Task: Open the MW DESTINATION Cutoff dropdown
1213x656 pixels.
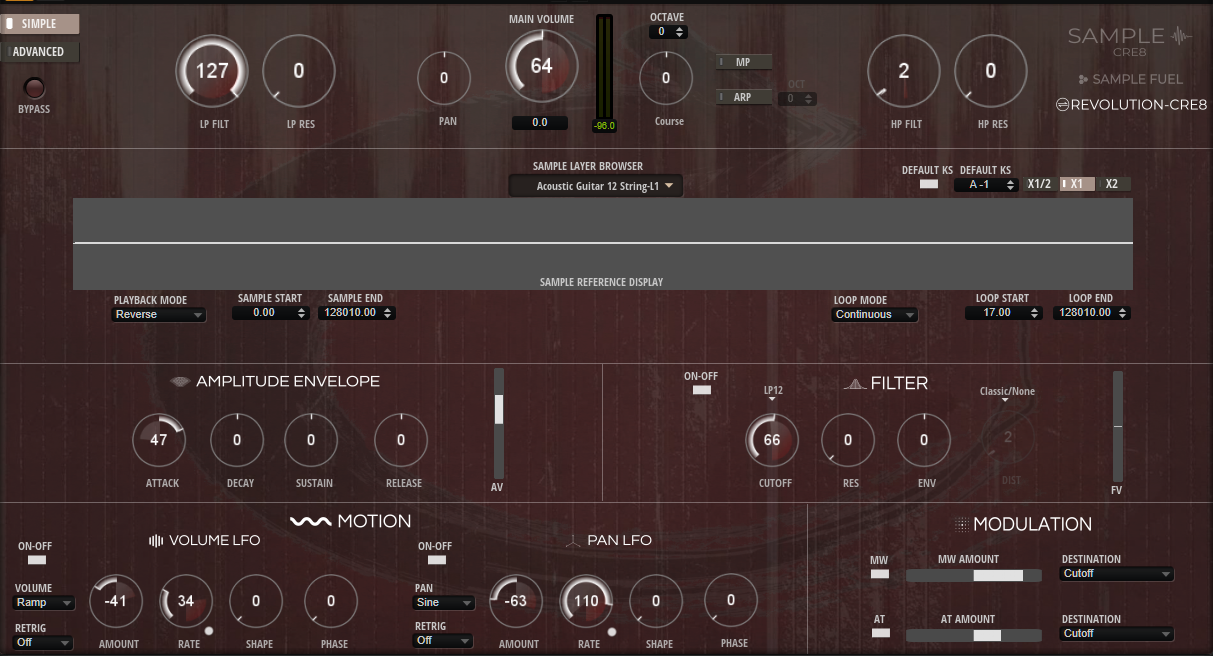Action: pos(1117,575)
